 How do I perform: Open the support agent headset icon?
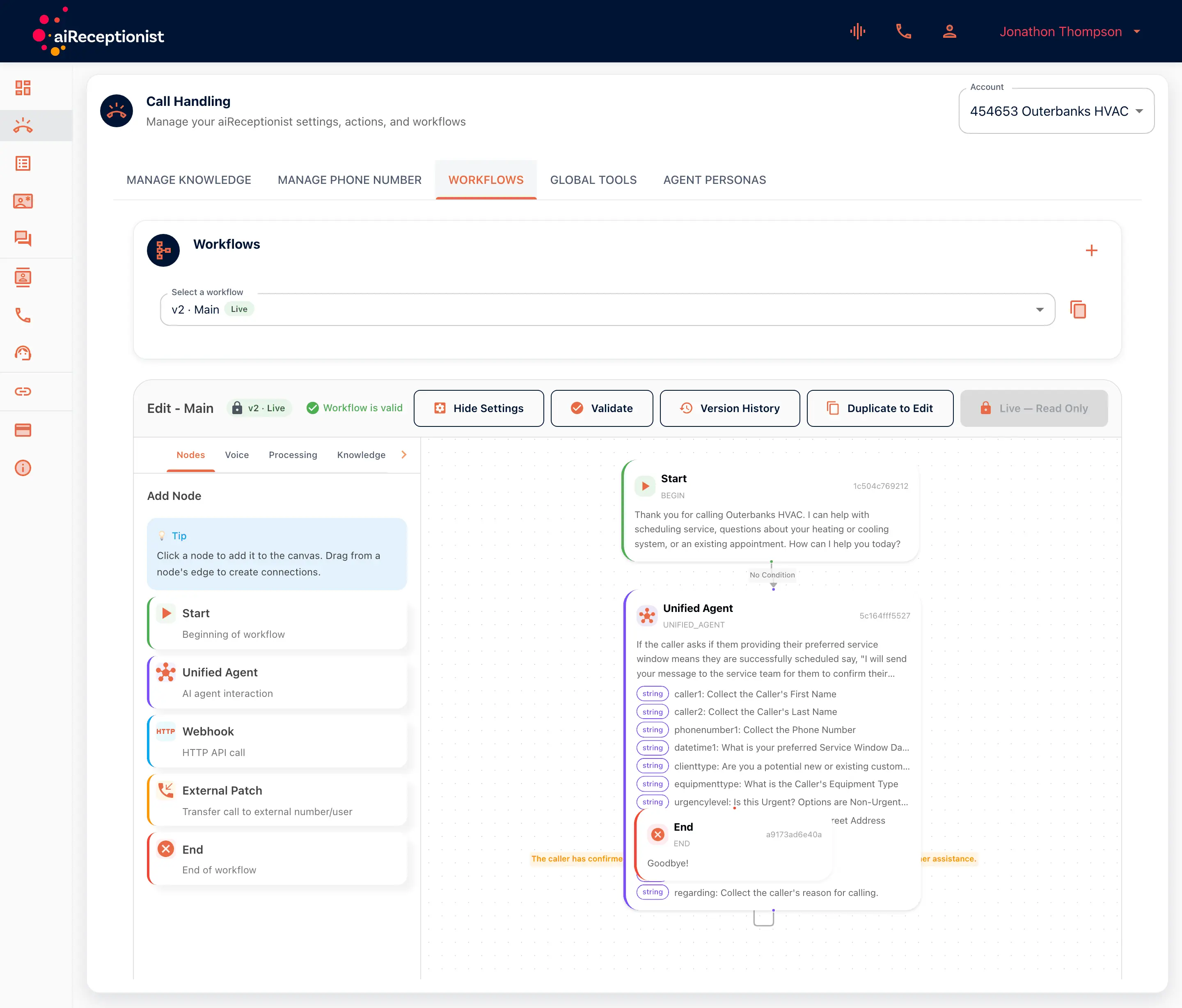[x=23, y=353]
